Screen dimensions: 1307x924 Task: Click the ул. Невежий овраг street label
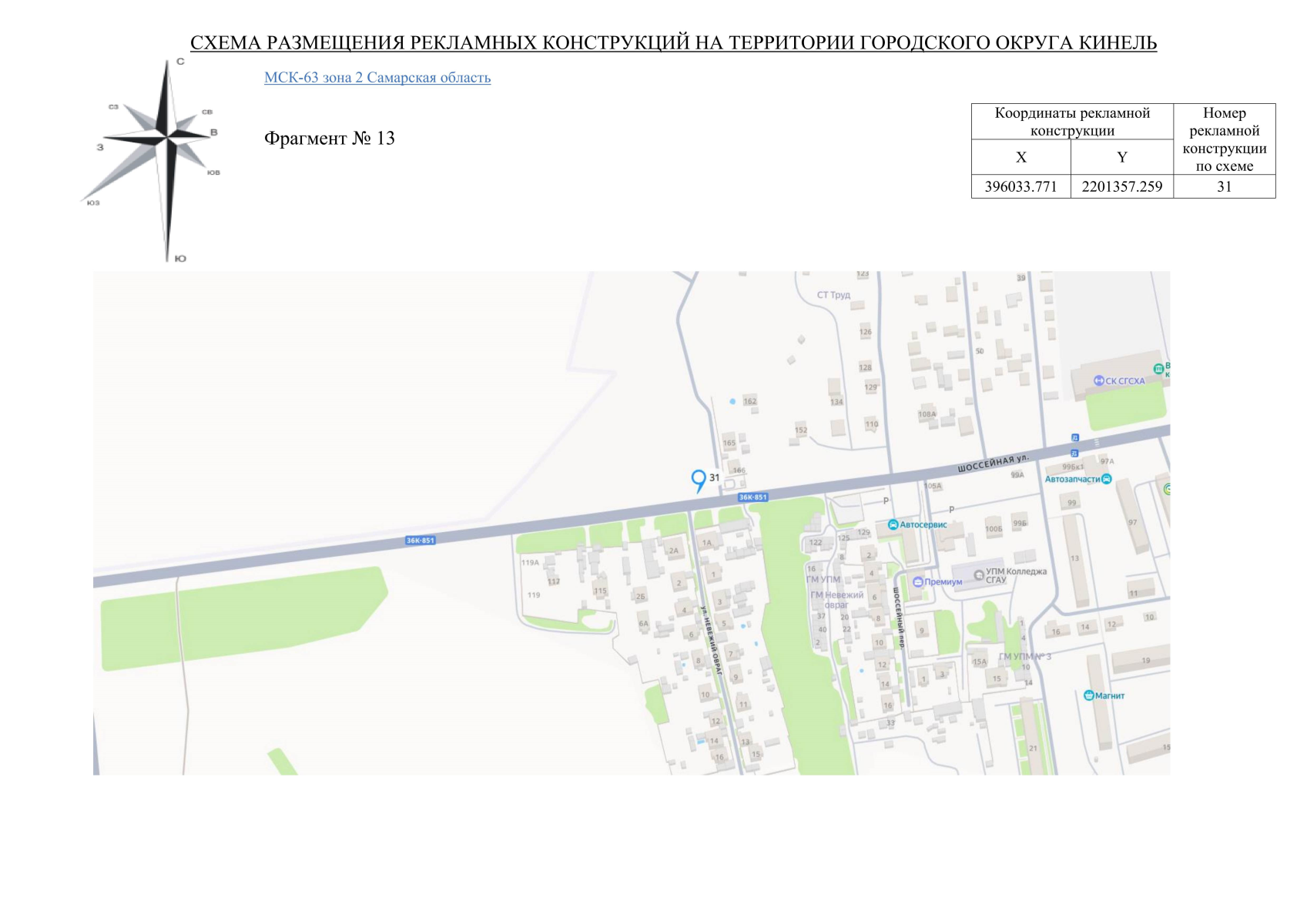pyautogui.click(x=711, y=641)
